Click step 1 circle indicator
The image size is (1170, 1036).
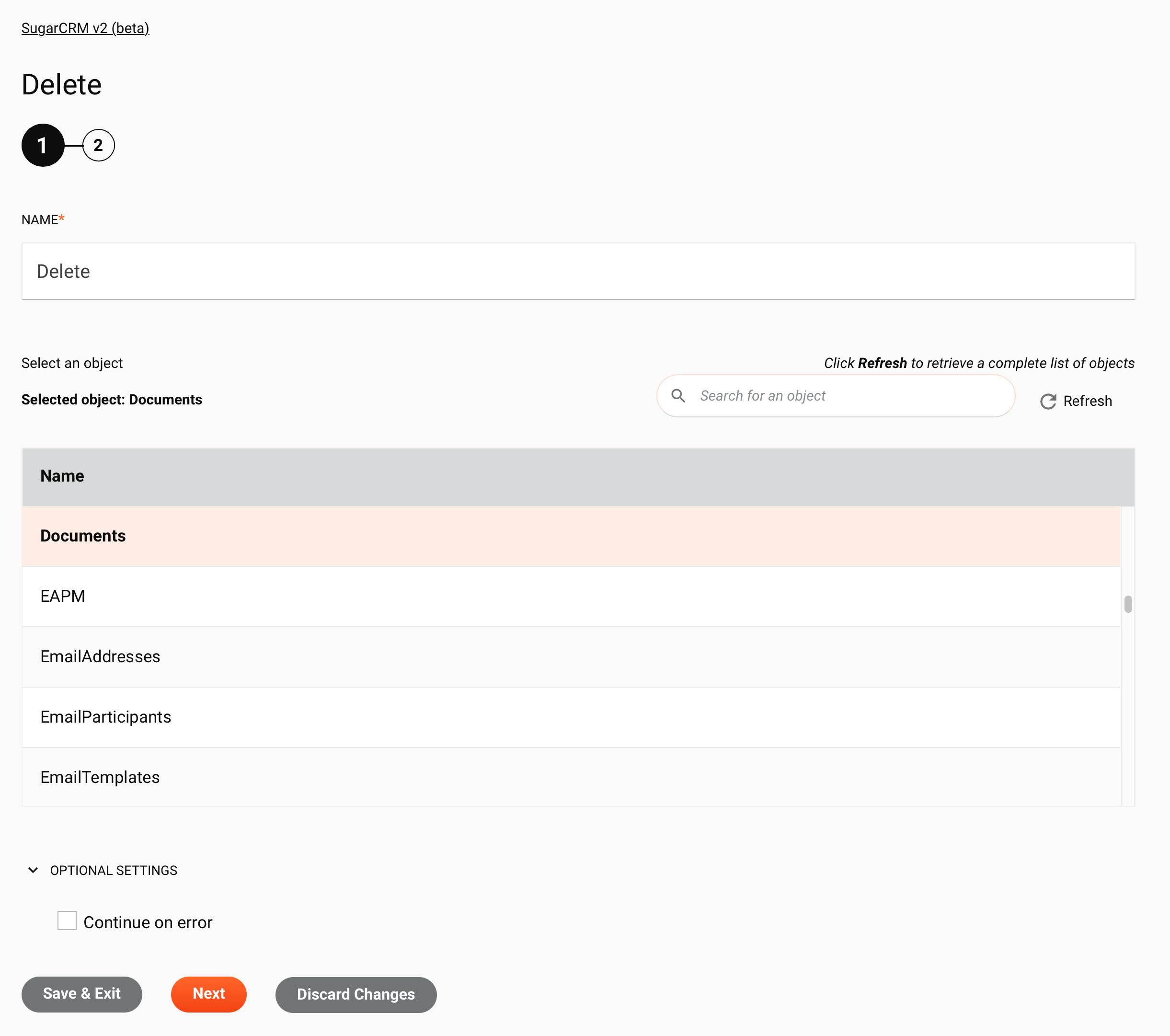pos(42,145)
